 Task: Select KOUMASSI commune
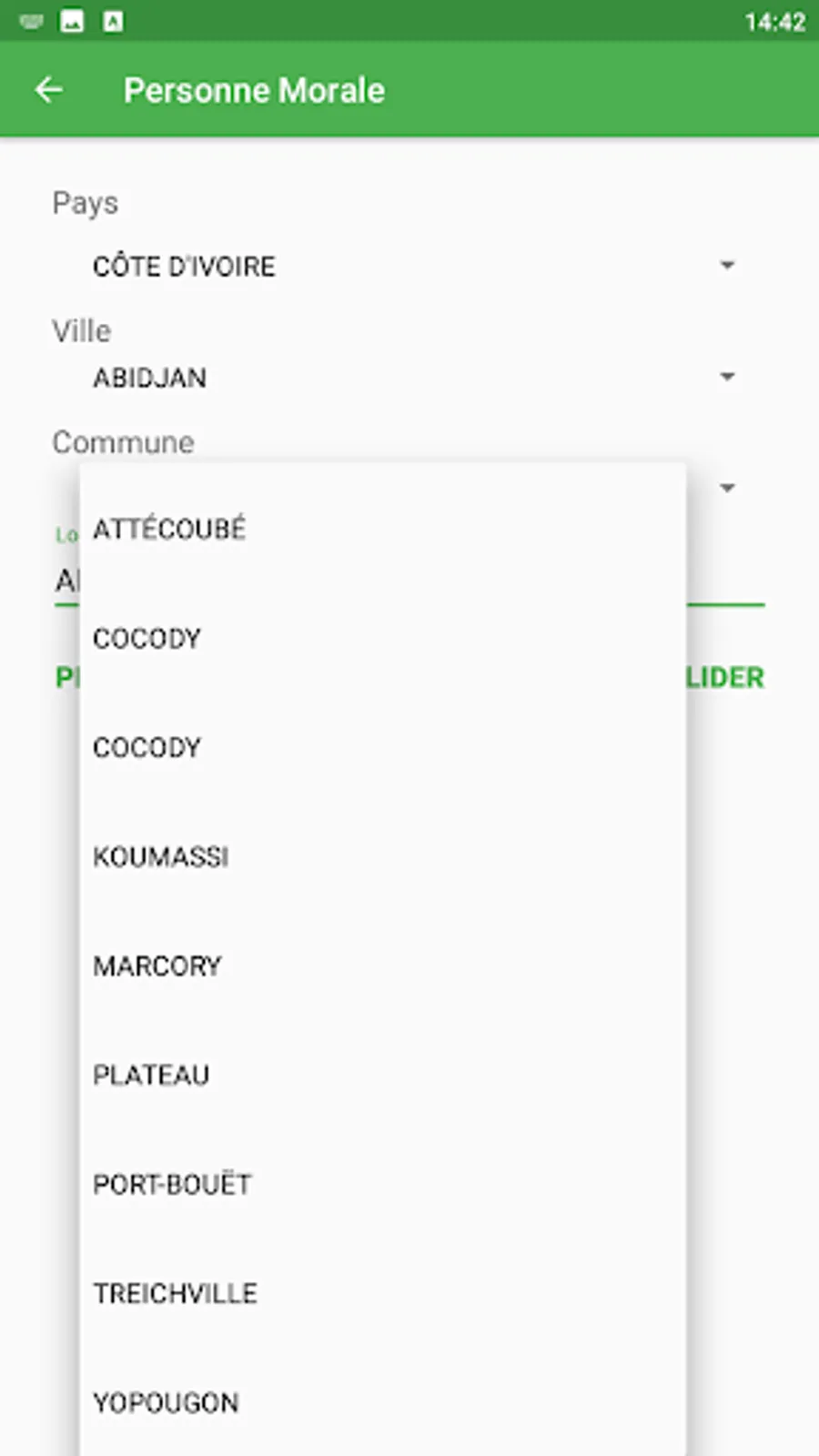tap(160, 857)
